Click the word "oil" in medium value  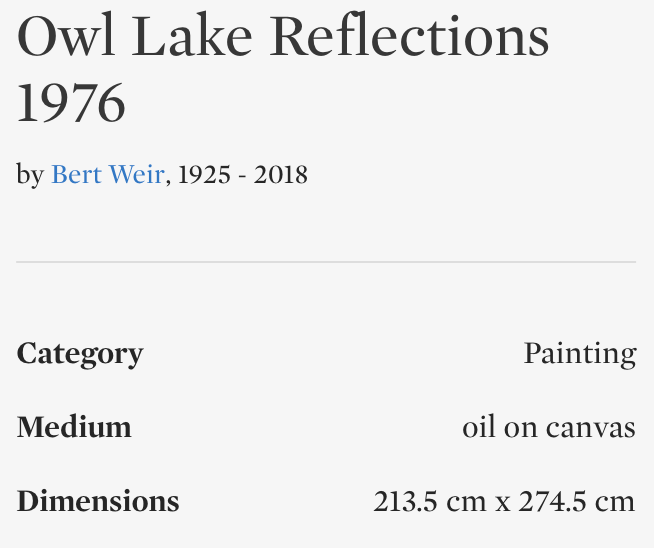pyautogui.click(x=478, y=428)
